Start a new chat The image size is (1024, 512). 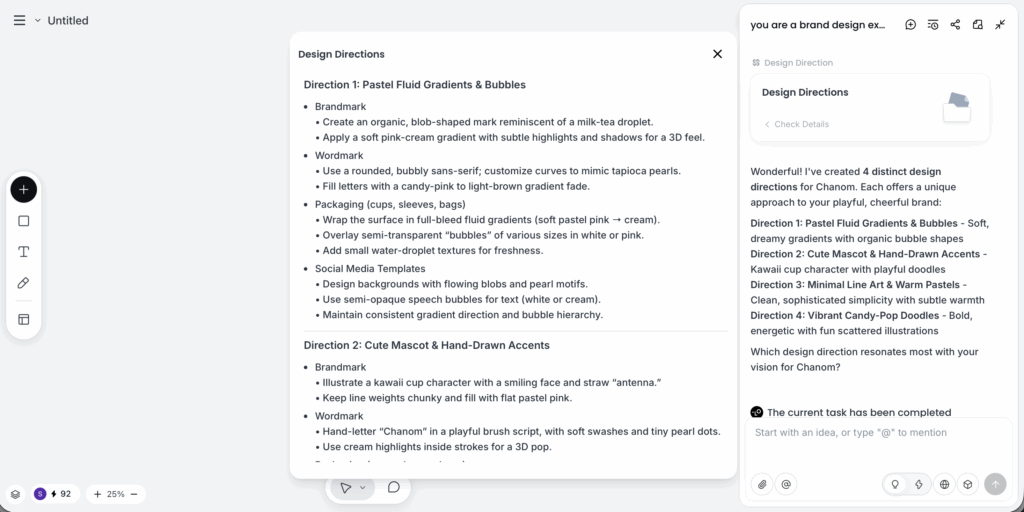click(910, 25)
